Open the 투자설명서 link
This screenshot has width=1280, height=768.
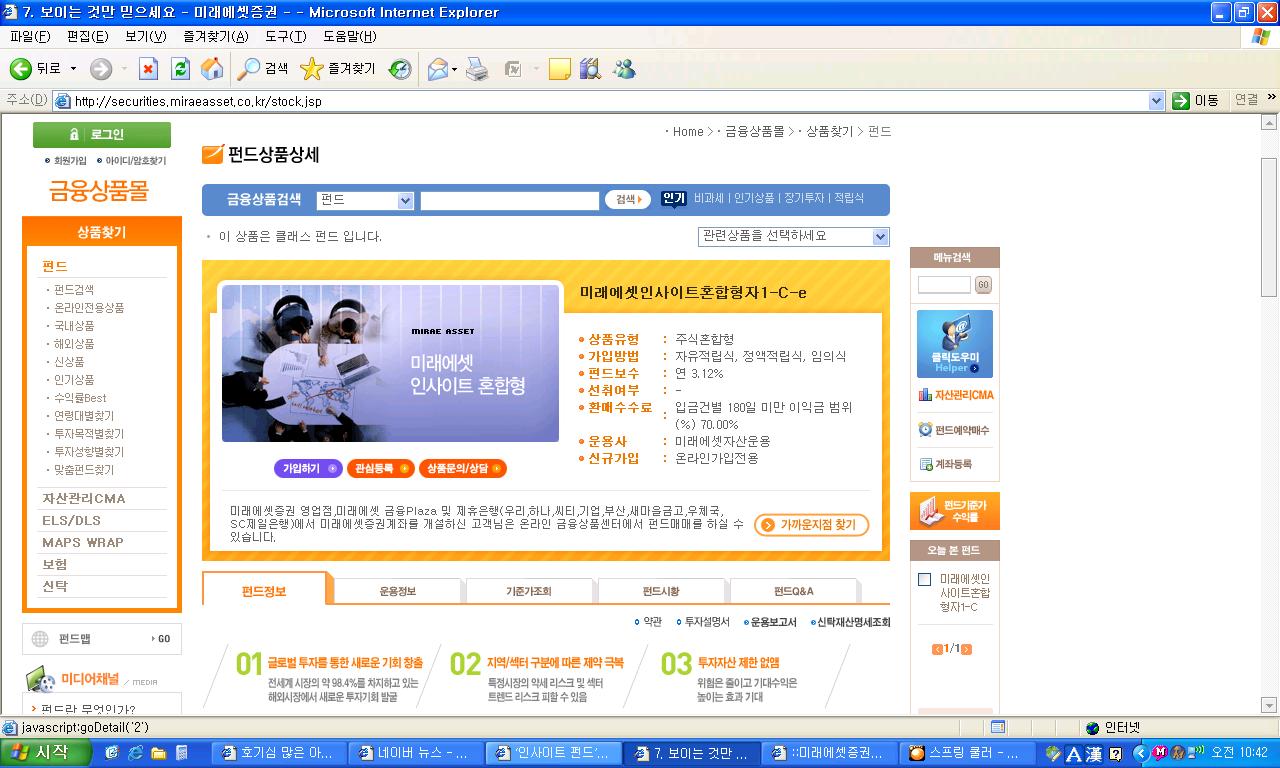point(706,622)
